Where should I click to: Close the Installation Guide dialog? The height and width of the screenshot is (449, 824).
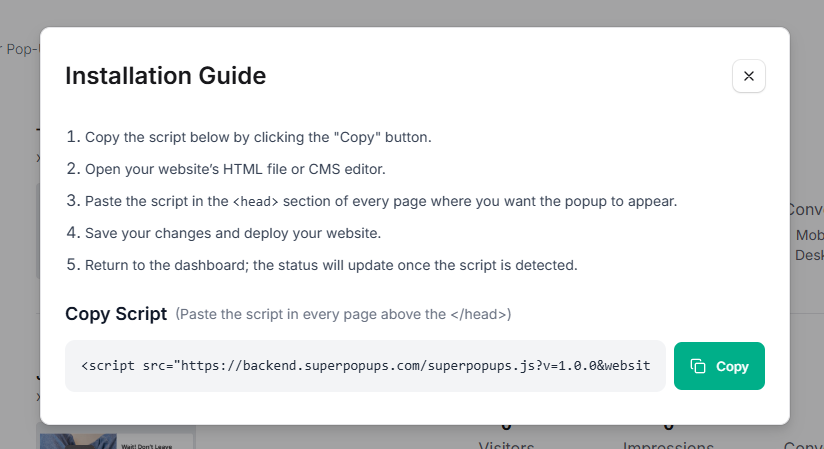pyautogui.click(x=748, y=76)
